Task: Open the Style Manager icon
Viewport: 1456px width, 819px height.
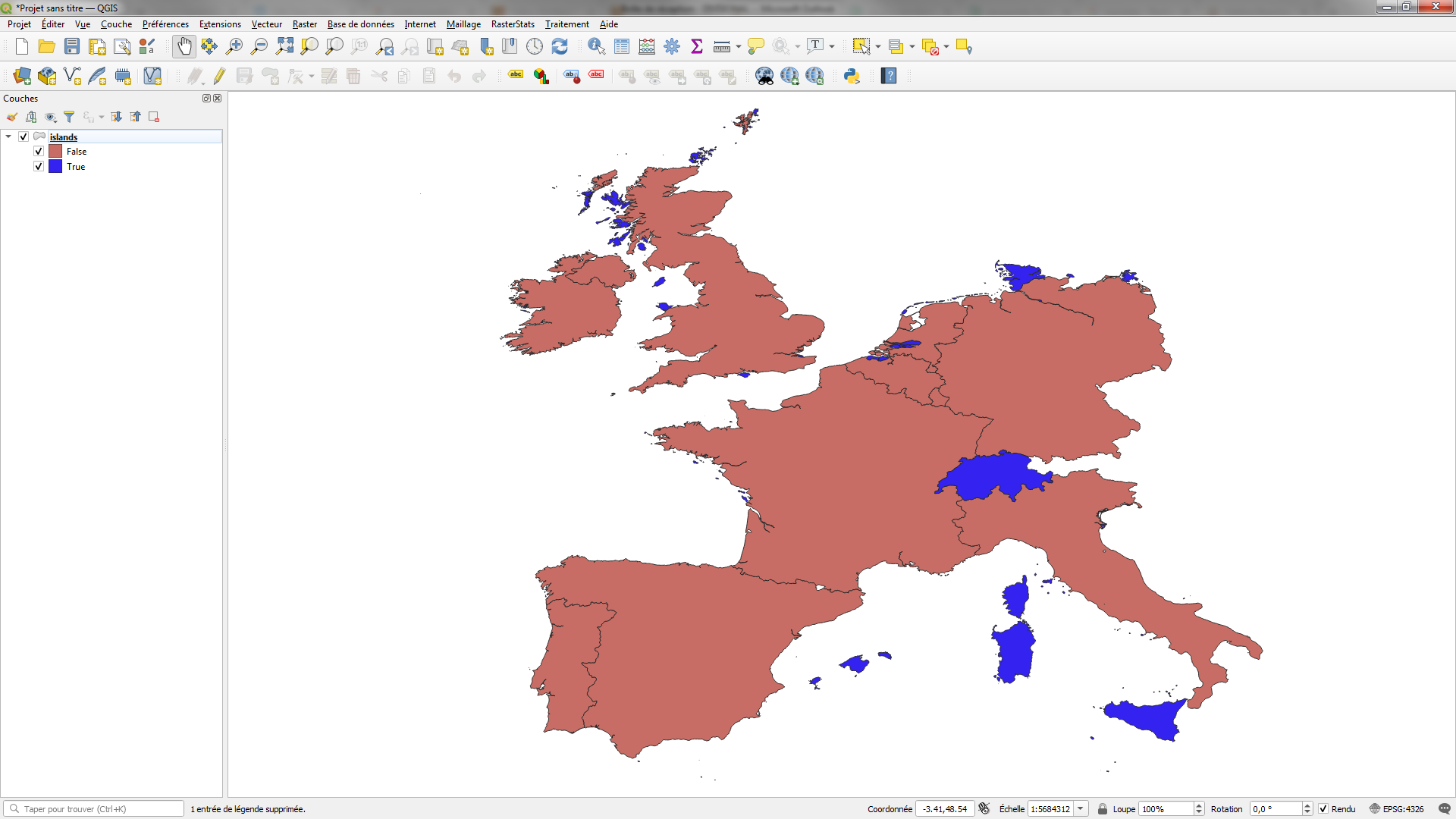Action: (x=147, y=47)
